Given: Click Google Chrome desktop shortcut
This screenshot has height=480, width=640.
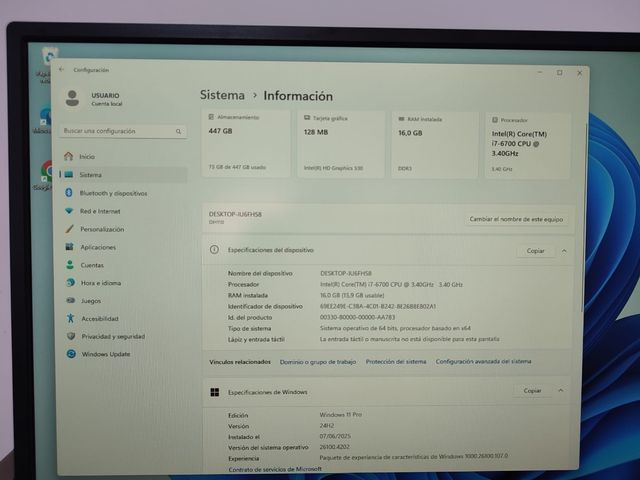Looking at the screenshot, I should 45,172.
